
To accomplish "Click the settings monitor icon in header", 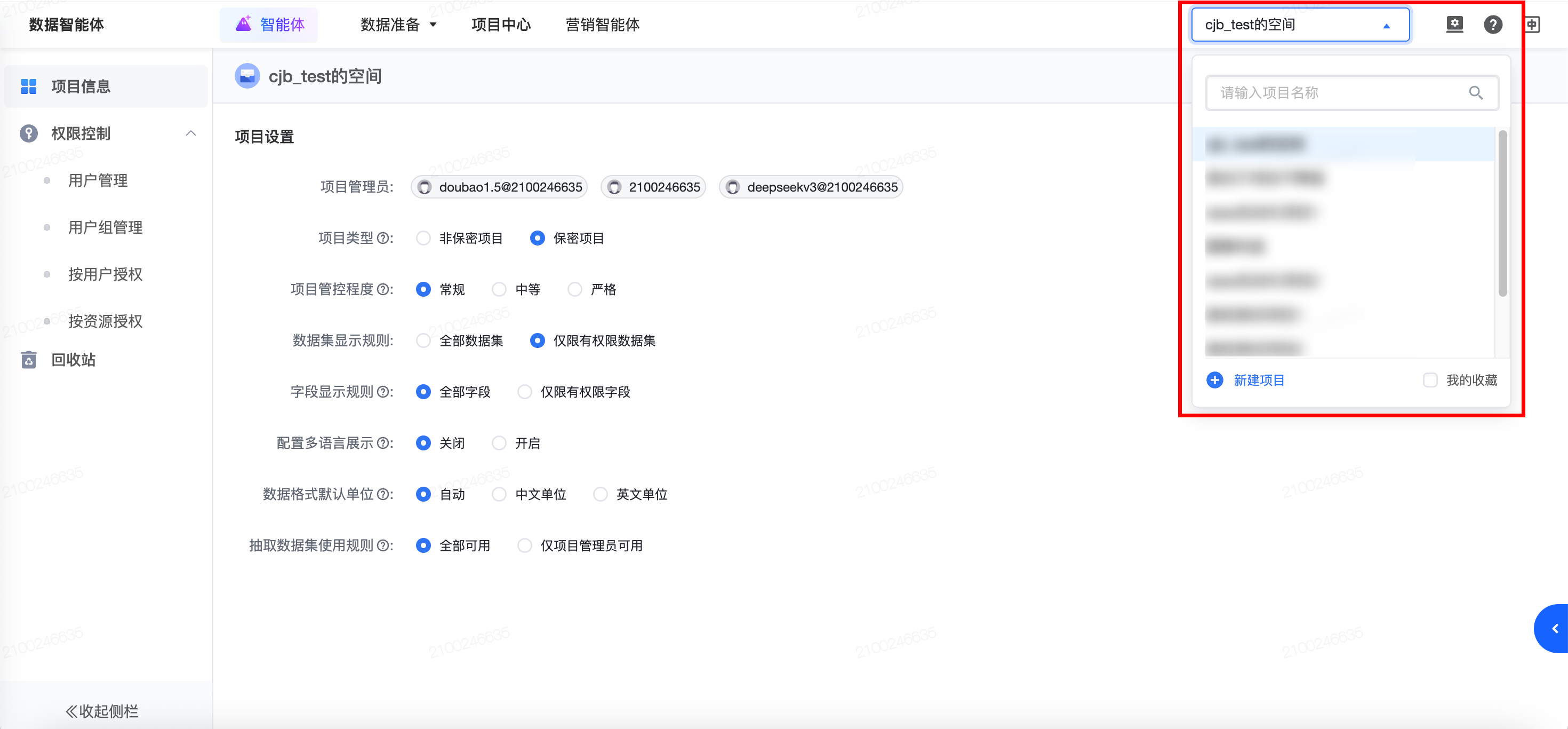I will click(x=1454, y=25).
